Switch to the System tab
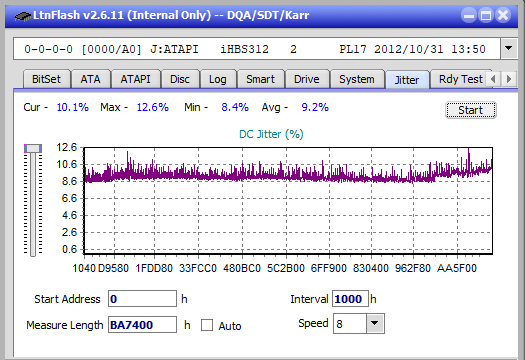This screenshot has width=525, height=360. (357, 79)
